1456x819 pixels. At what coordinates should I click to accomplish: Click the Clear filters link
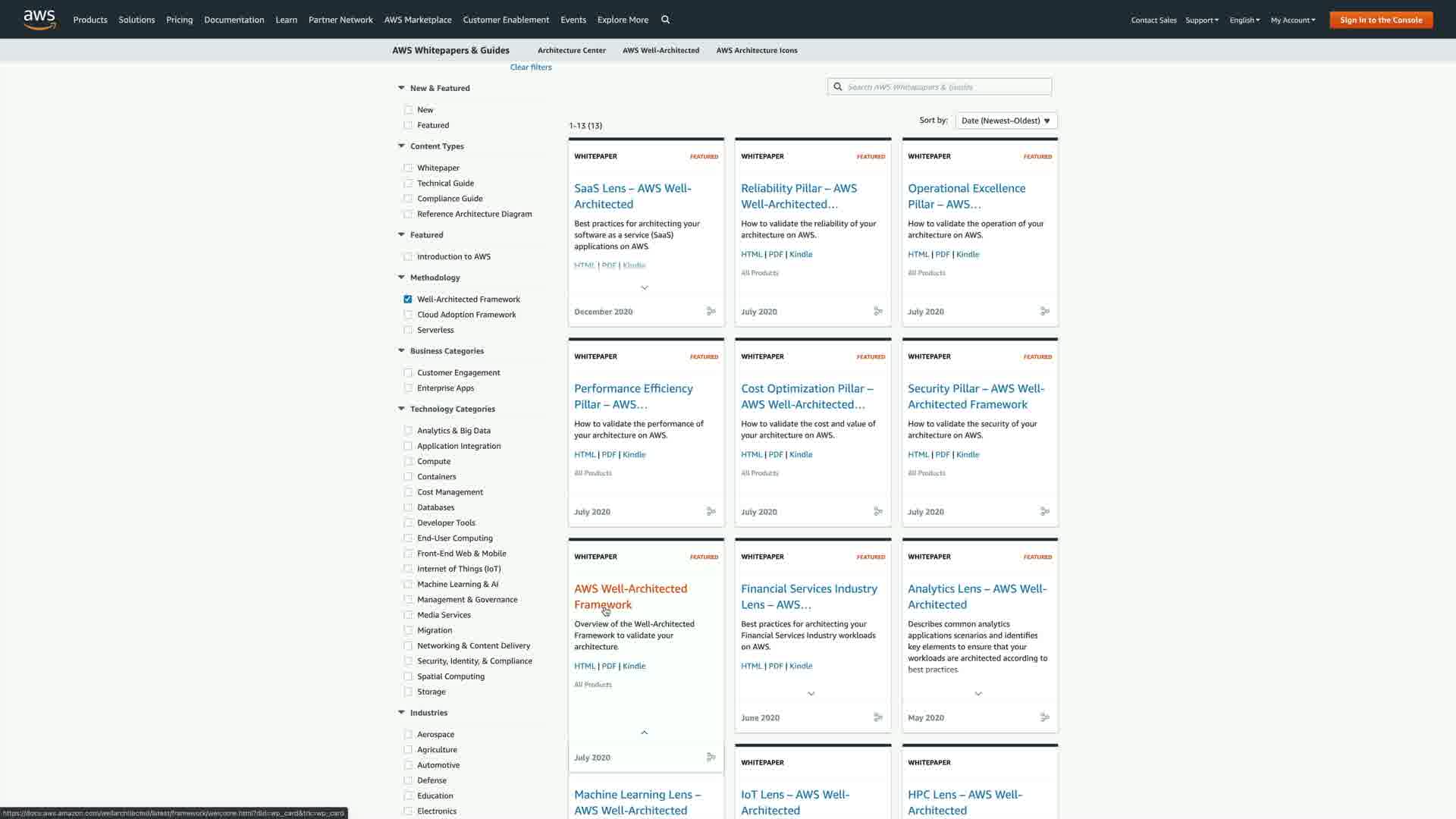point(531,67)
